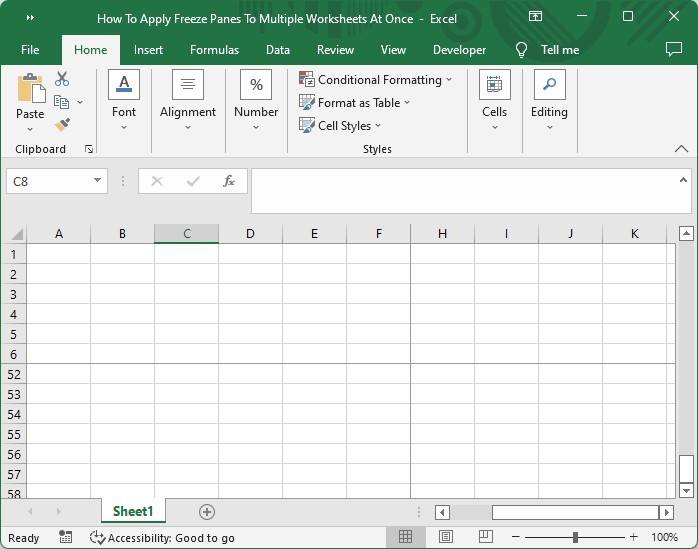The image size is (698, 549).
Task: Expand the Format as Table dropdown arrow
Action: click(x=407, y=103)
